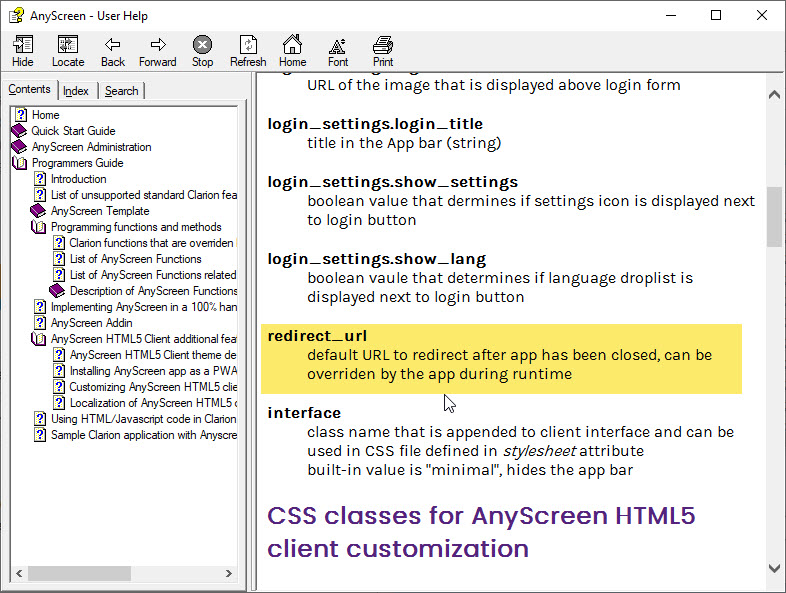Switch to the Index tab

click(76, 91)
